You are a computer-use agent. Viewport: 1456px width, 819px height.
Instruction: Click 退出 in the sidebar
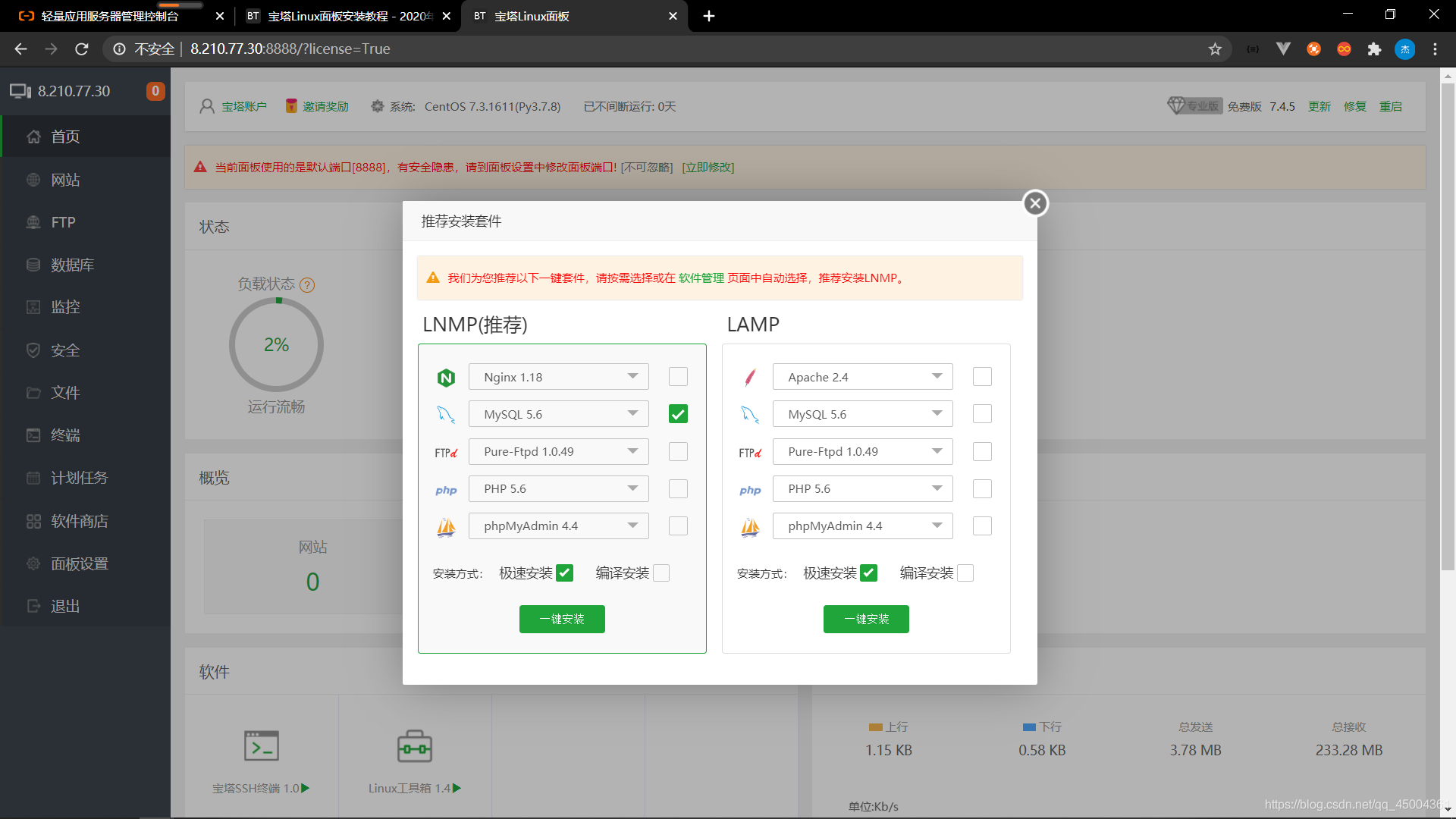85,606
